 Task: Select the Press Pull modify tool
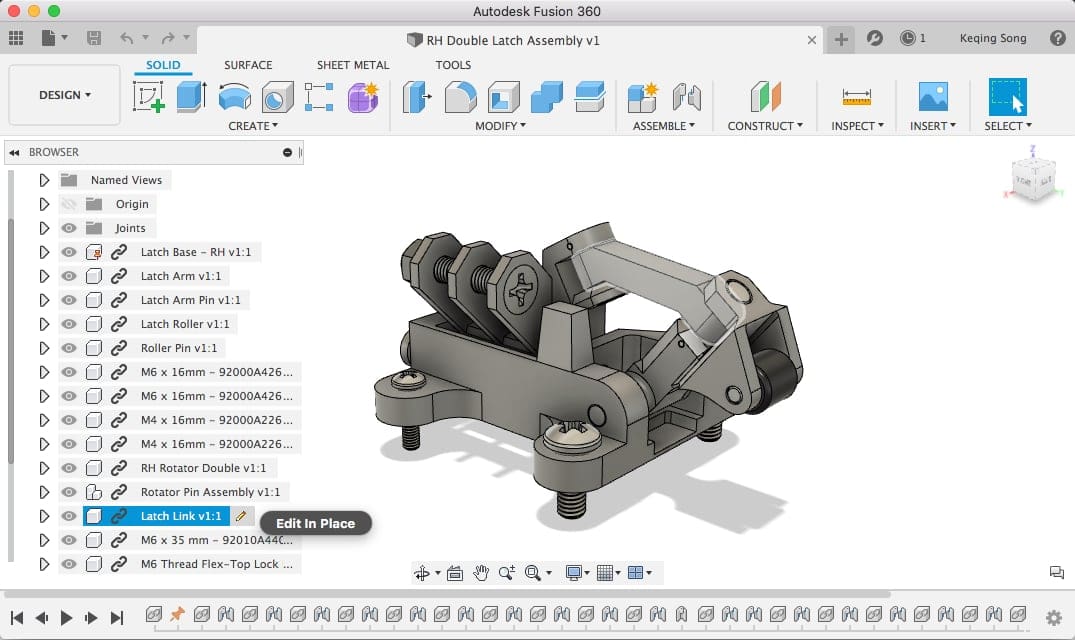click(416, 97)
